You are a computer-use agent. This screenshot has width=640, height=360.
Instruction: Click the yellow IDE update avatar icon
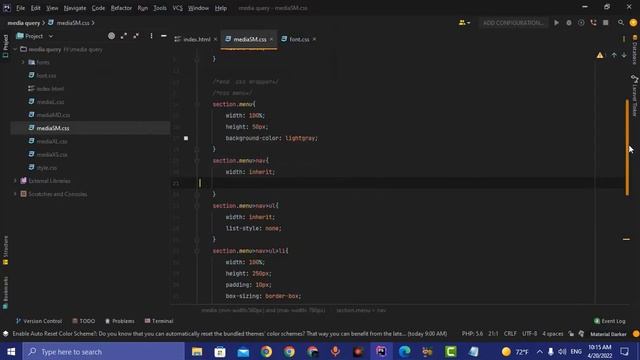point(633,23)
